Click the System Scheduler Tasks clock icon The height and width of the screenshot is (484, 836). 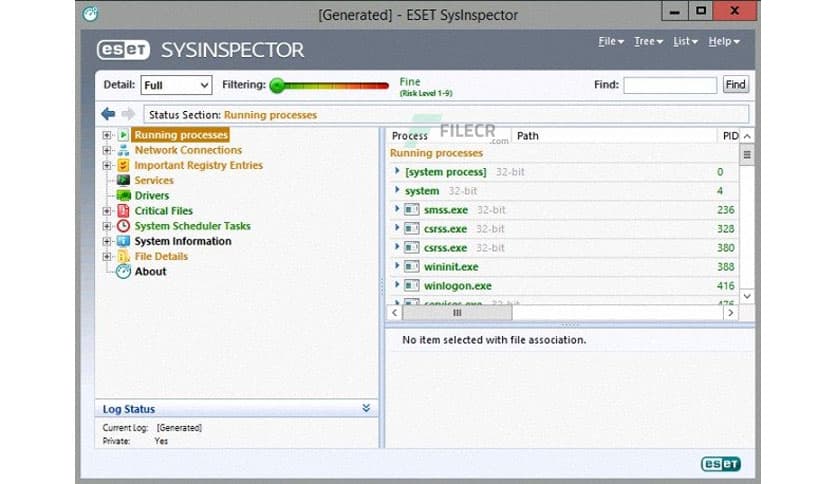coord(123,226)
